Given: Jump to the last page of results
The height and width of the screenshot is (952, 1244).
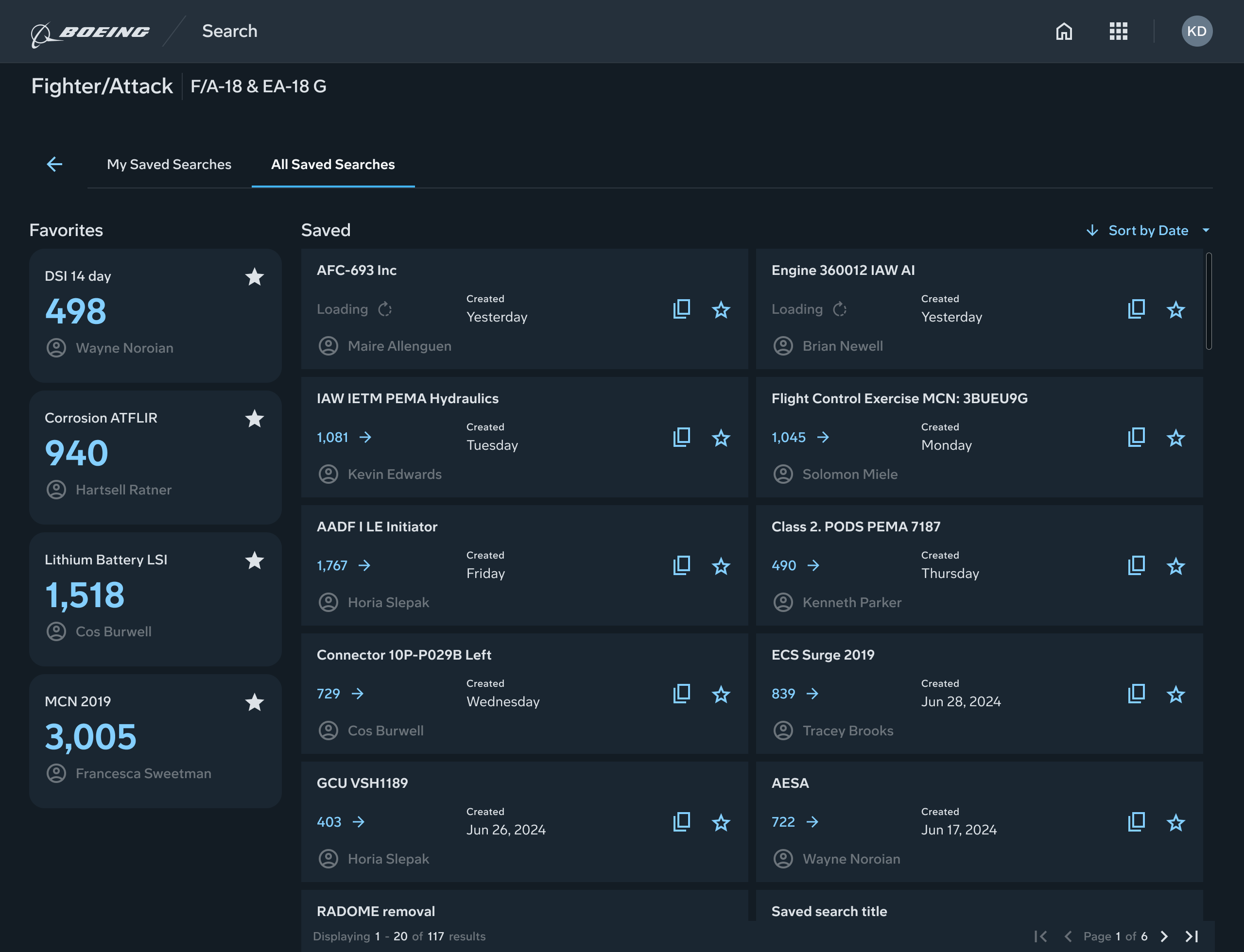Looking at the screenshot, I should 1192,936.
